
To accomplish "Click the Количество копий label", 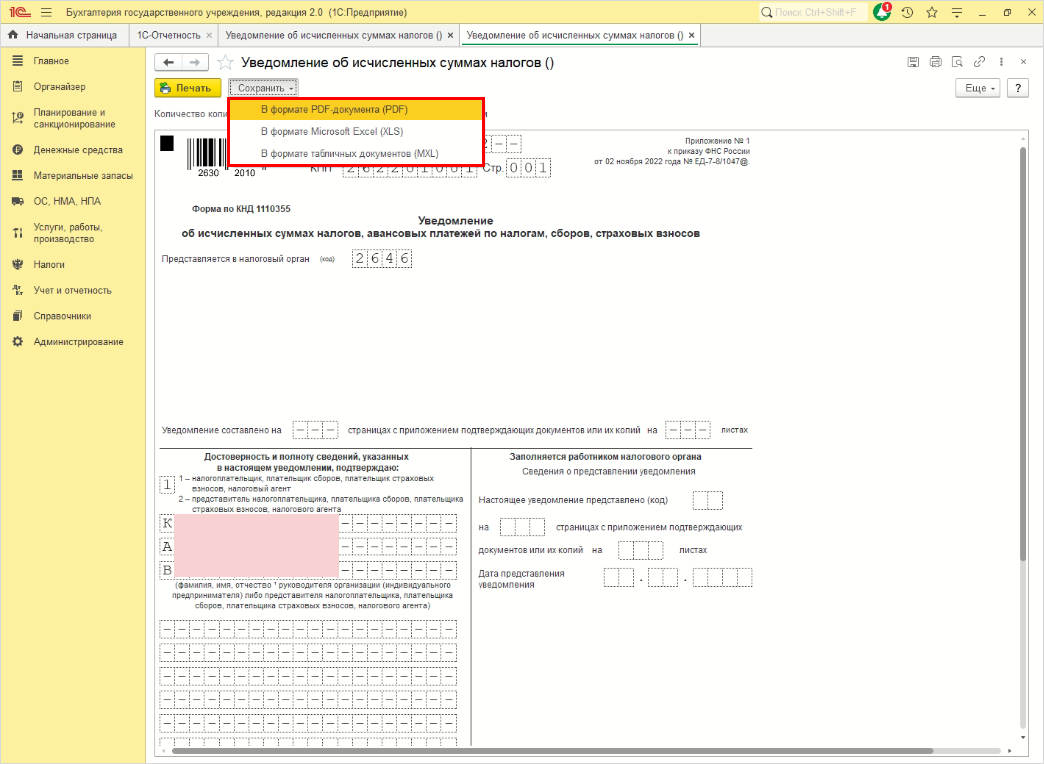I will tap(191, 114).
